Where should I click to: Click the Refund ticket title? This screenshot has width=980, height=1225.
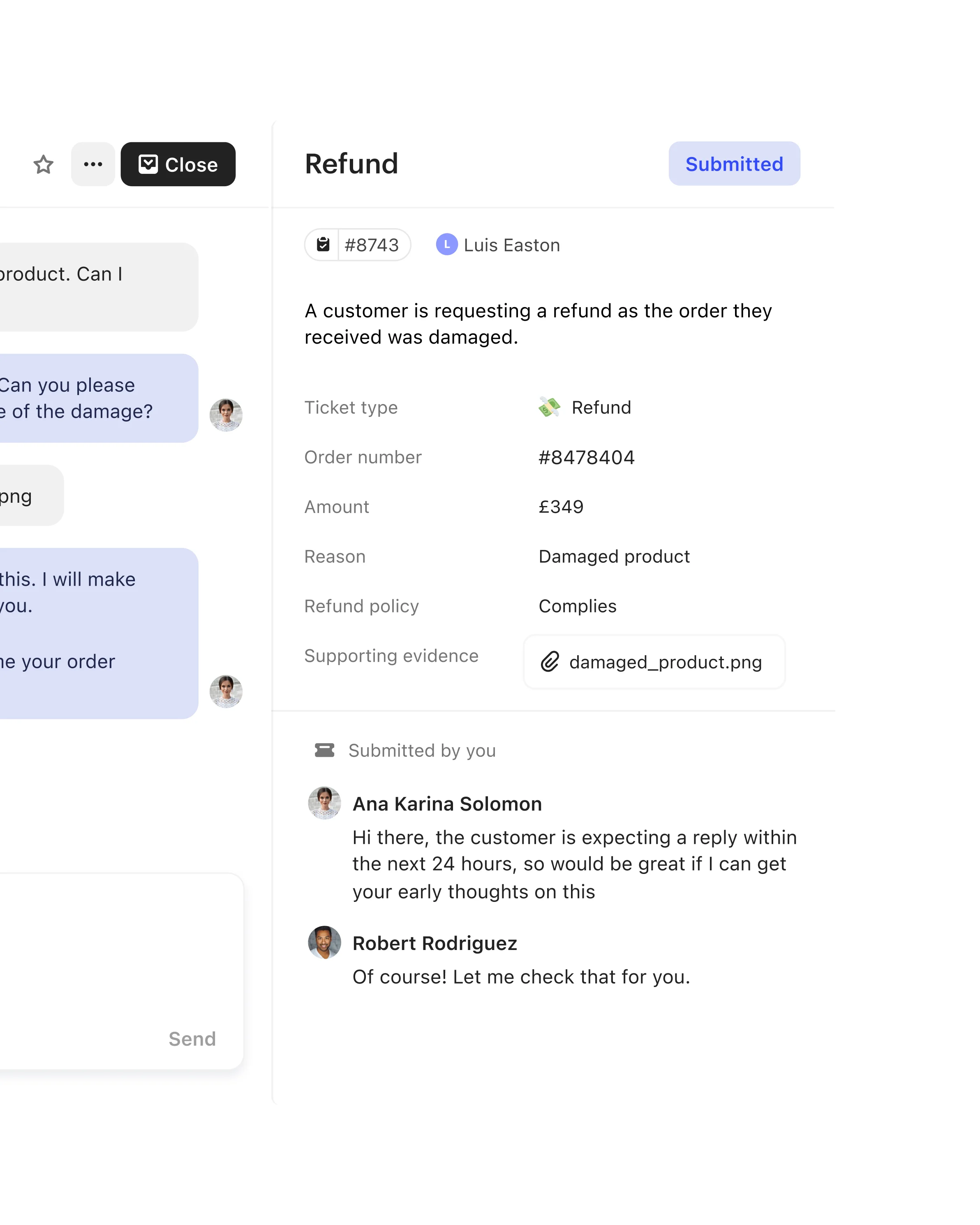click(x=351, y=164)
